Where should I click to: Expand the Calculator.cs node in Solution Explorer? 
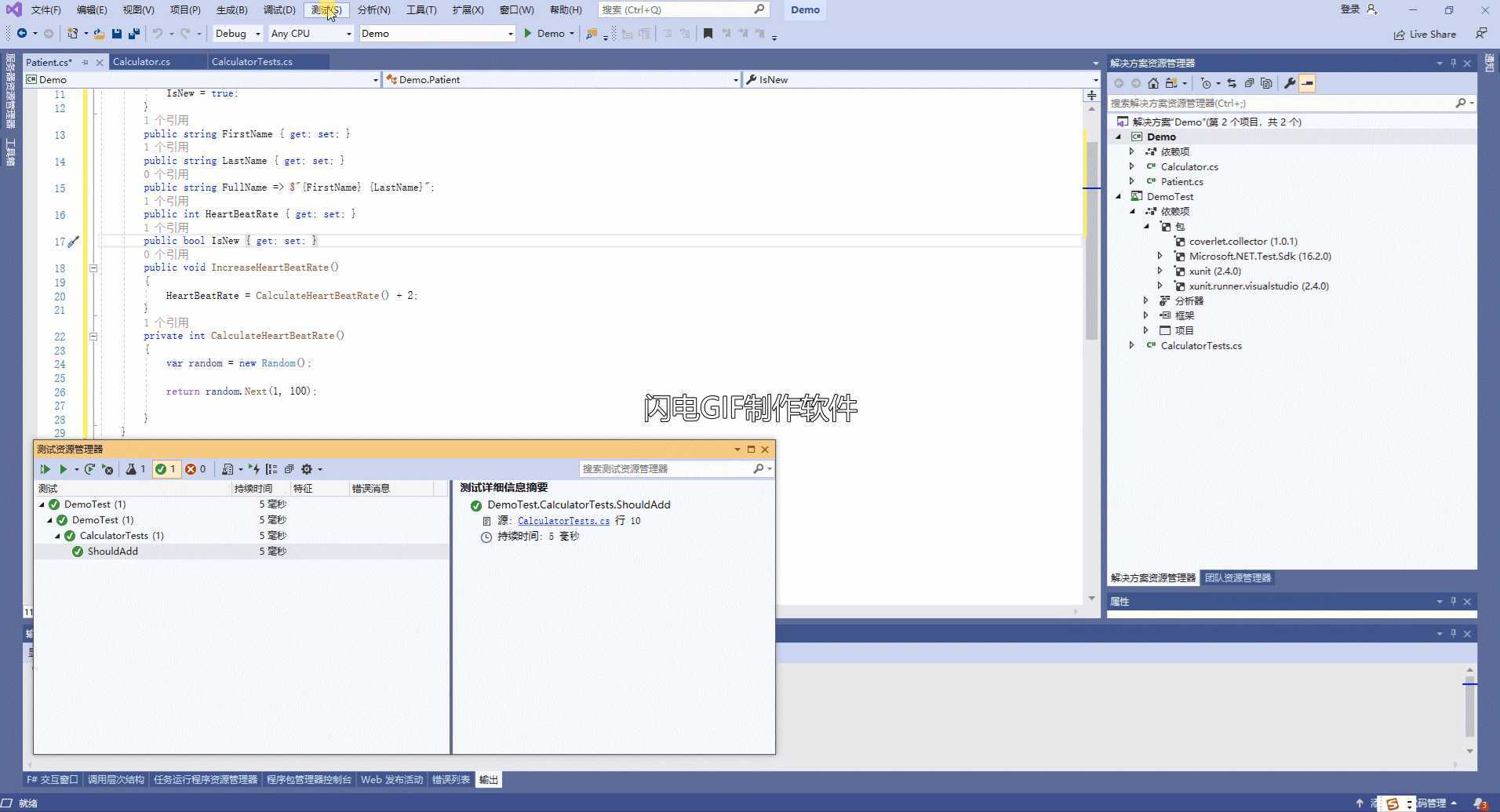click(x=1131, y=166)
